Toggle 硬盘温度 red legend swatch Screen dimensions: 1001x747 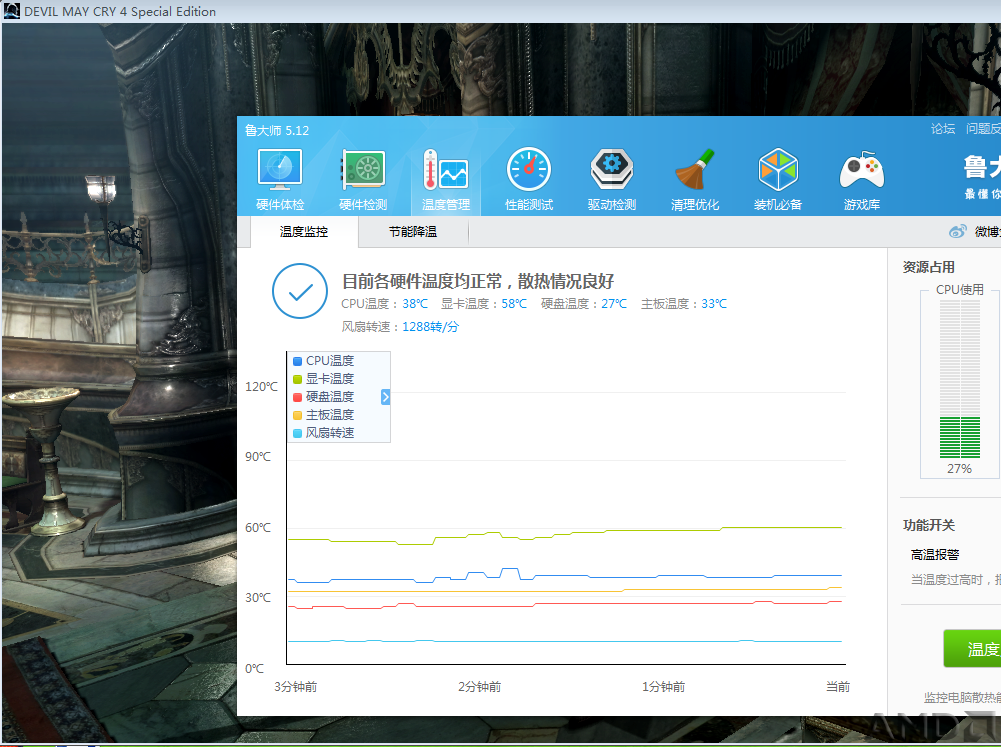(297, 397)
